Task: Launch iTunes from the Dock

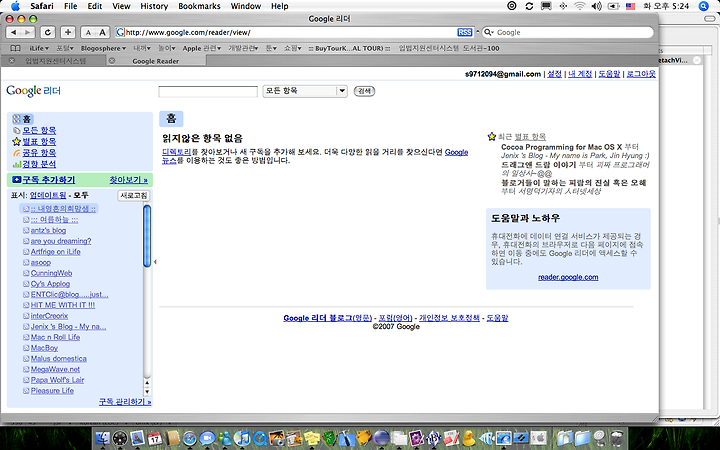Action: pyautogui.click(x=243, y=439)
